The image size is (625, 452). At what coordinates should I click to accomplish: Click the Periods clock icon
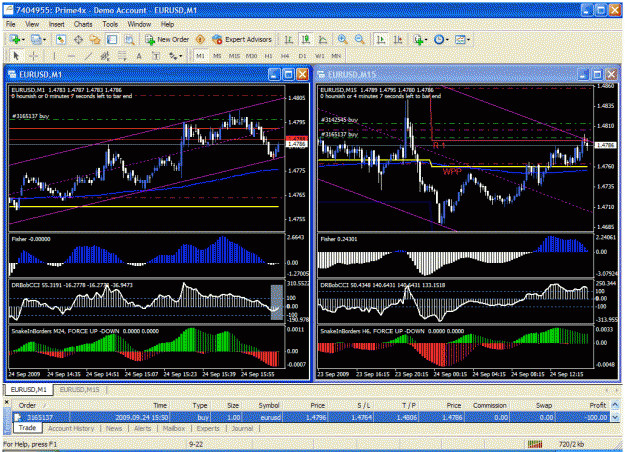point(439,39)
